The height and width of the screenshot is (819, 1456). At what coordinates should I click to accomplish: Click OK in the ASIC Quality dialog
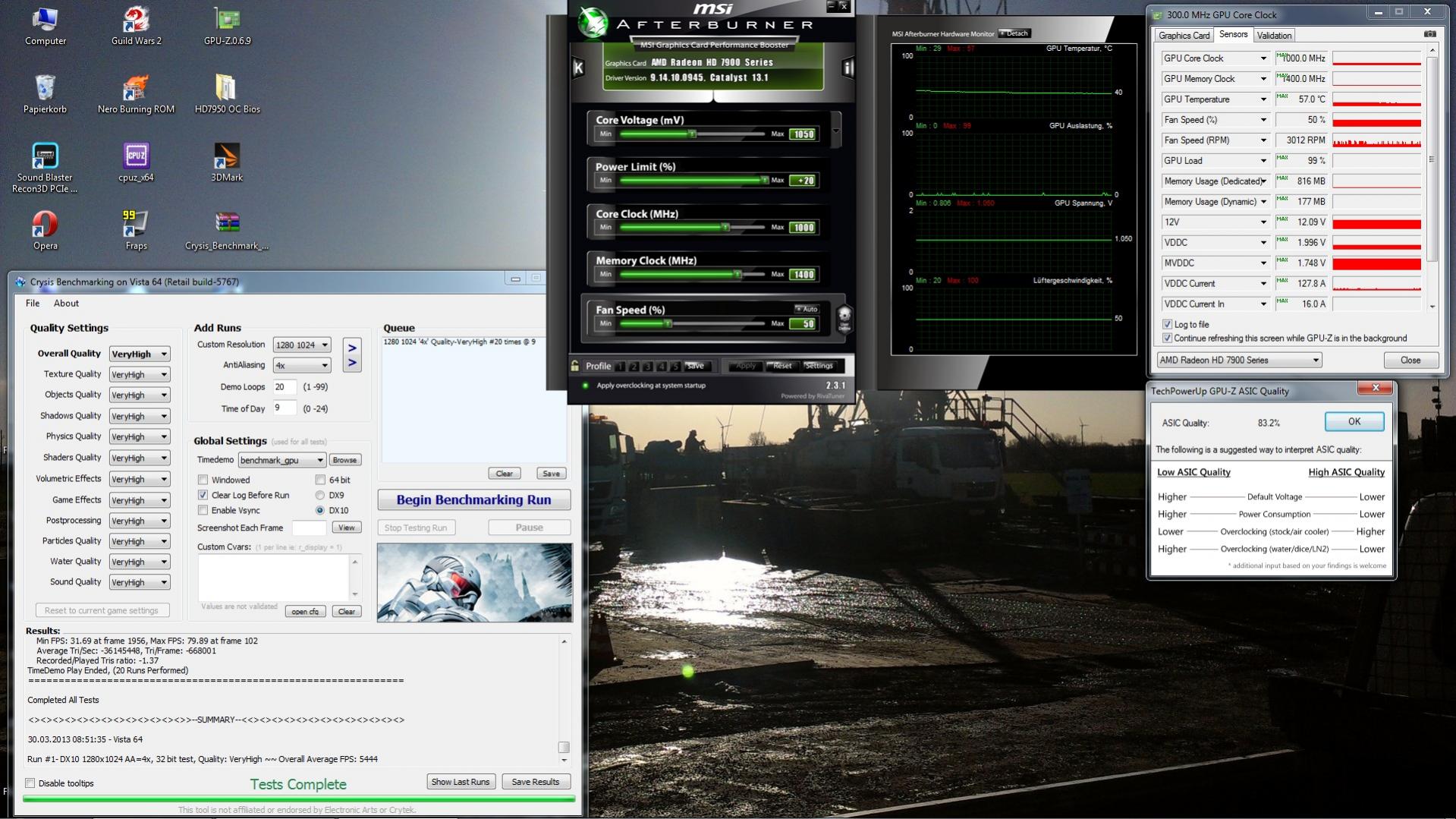pyautogui.click(x=1354, y=421)
